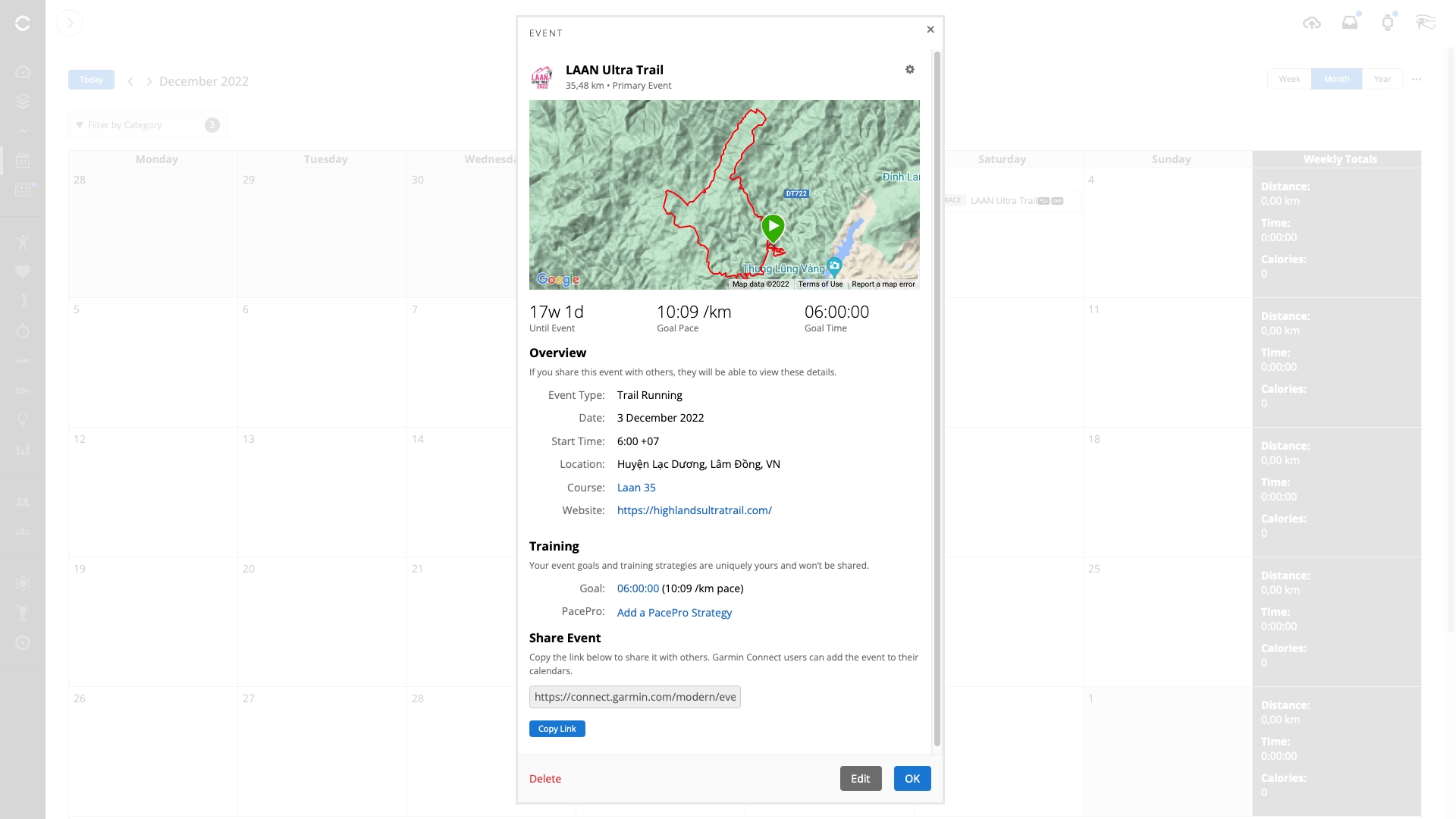Screen dimensions: 1456x819
Task: Open the inbox notifications tray icon
Action: pyautogui.click(x=1350, y=23)
